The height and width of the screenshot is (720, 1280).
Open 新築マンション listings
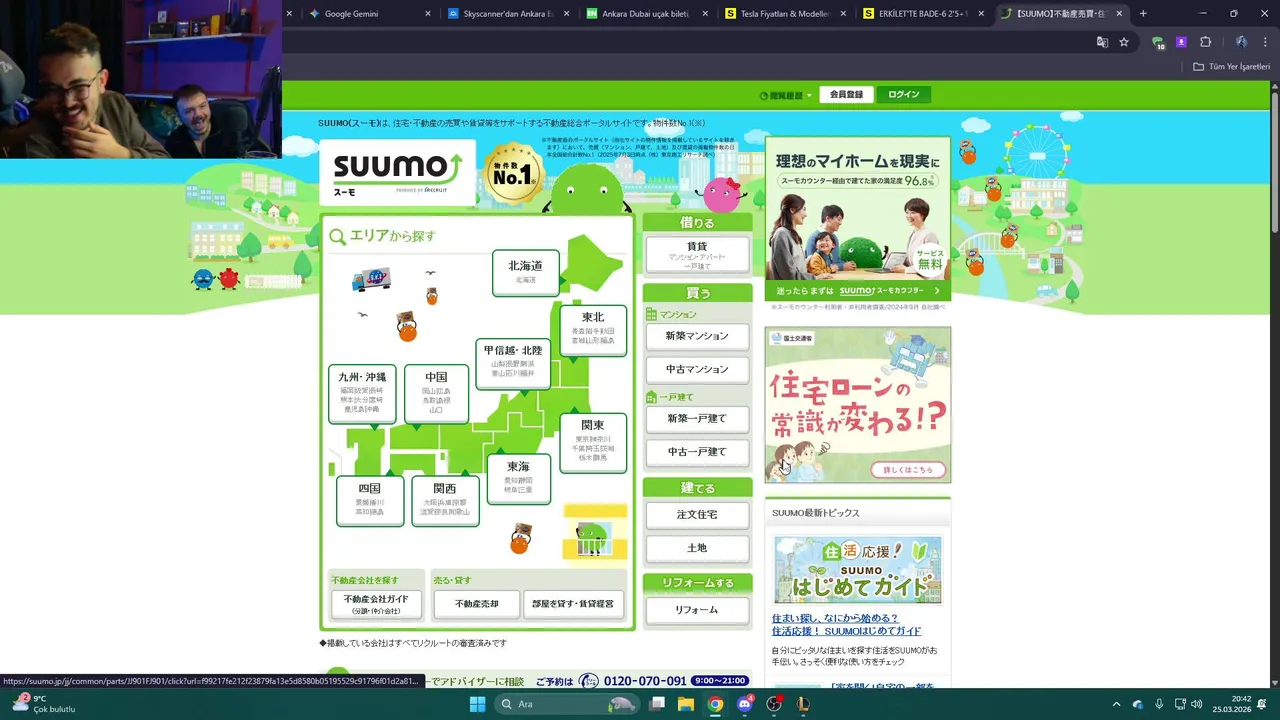pos(697,336)
